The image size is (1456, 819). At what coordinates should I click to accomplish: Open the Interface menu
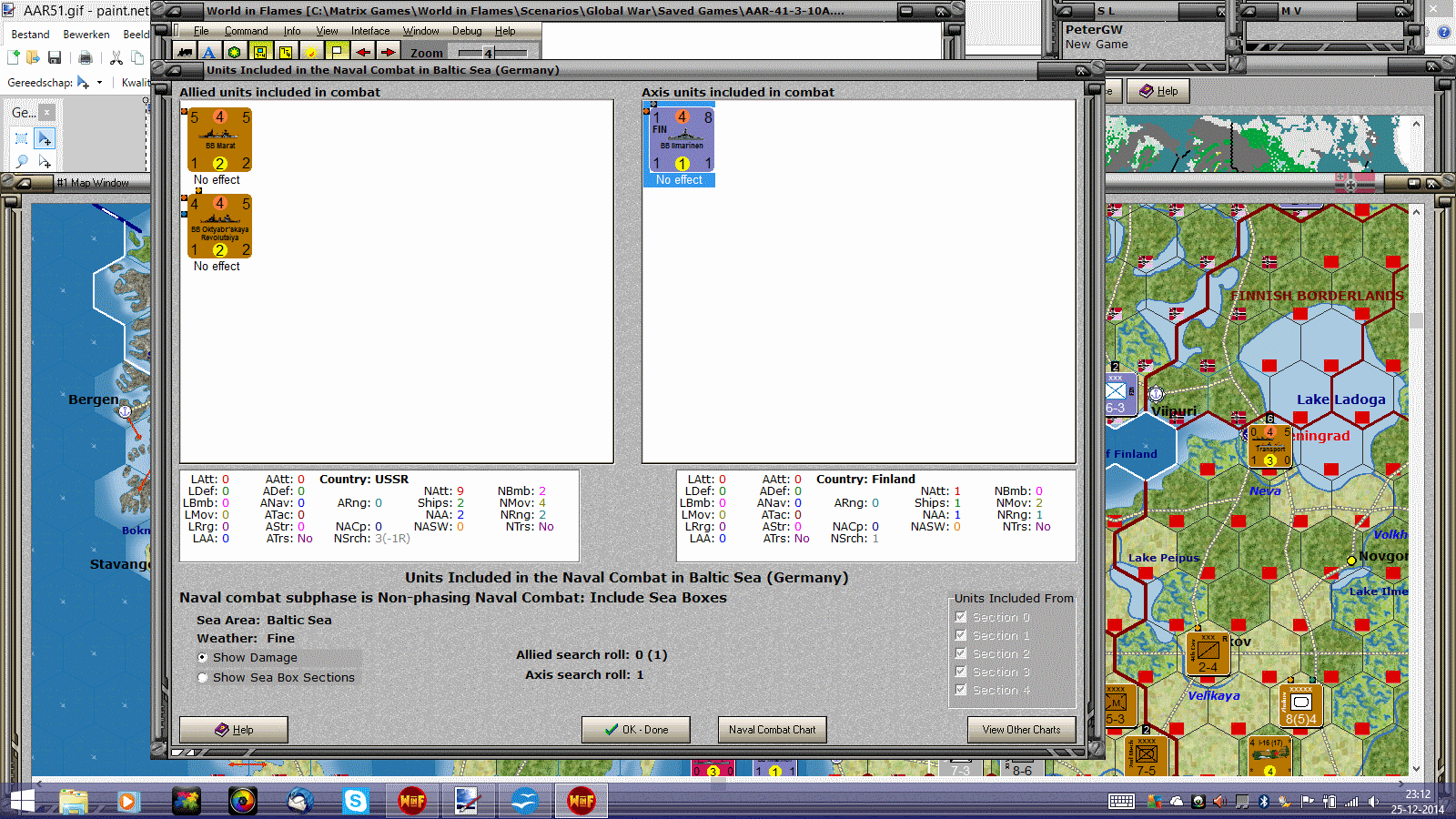click(x=370, y=31)
